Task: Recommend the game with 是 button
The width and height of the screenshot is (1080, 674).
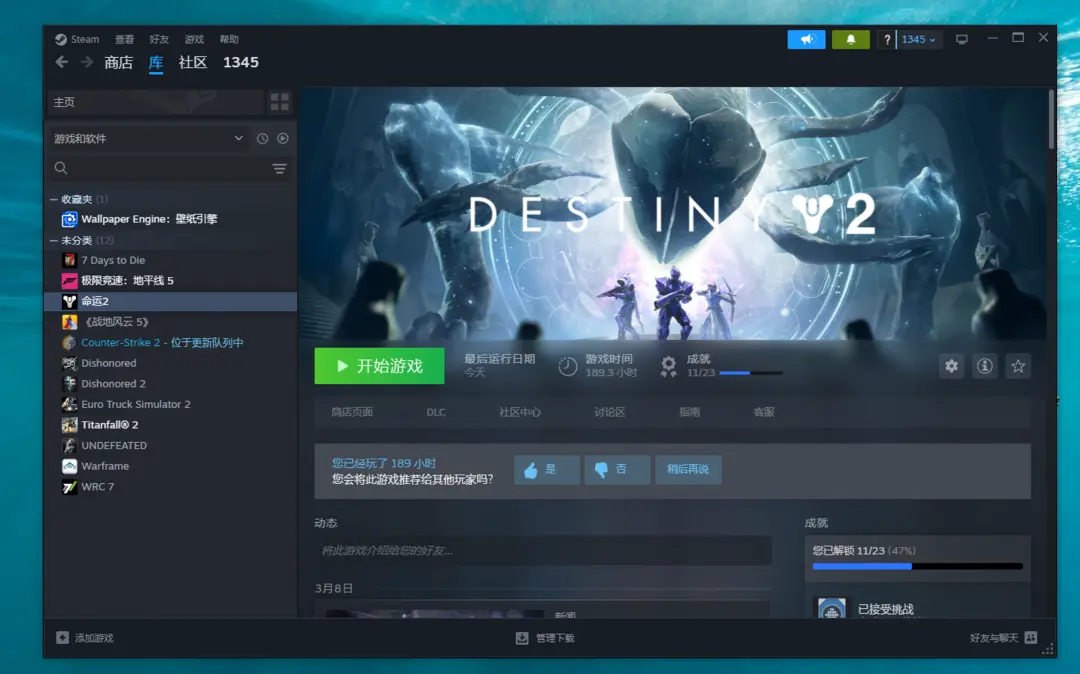Action: tap(546, 470)
